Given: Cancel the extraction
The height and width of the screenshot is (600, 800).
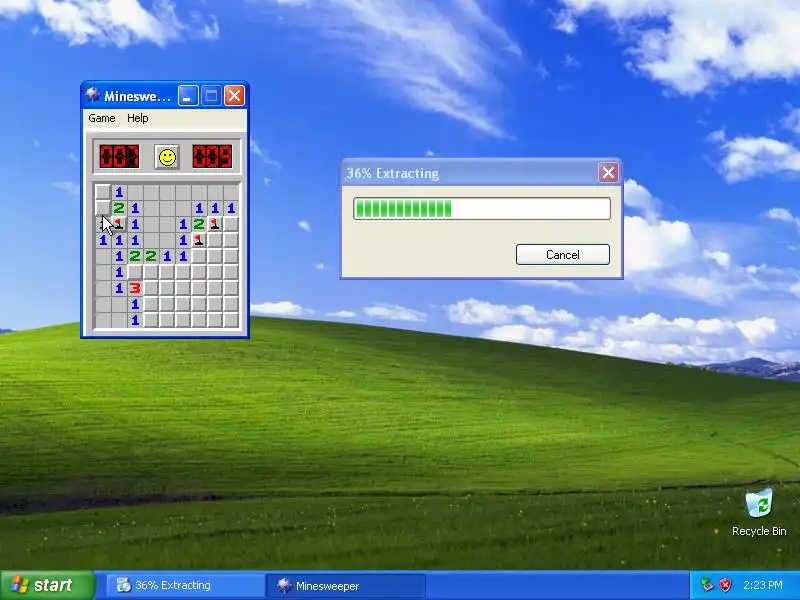Looking at the screenshot, I should (x=563, y=255).
